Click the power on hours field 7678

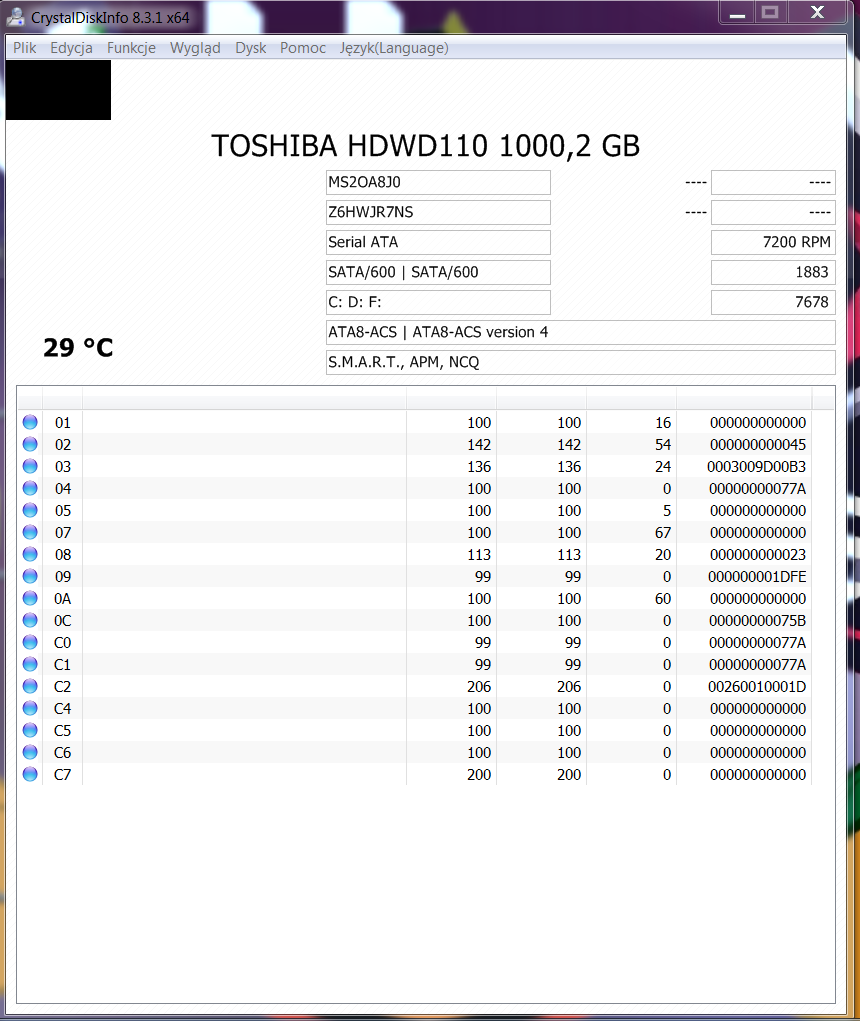click(773, 302)
